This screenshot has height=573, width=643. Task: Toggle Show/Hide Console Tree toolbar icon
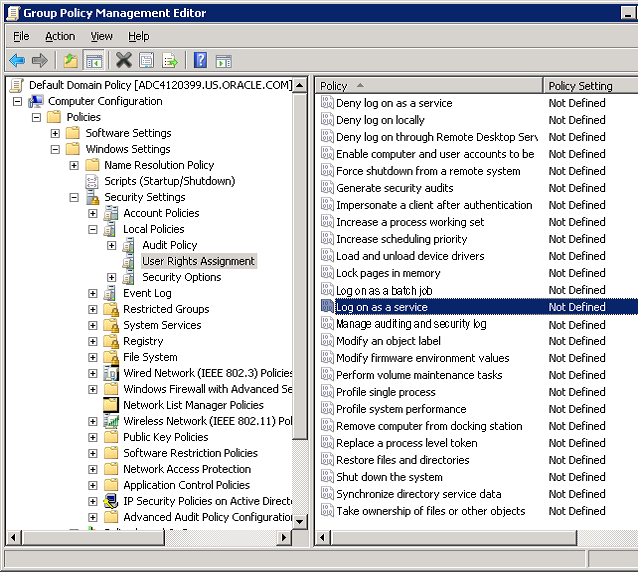[93, 61]
